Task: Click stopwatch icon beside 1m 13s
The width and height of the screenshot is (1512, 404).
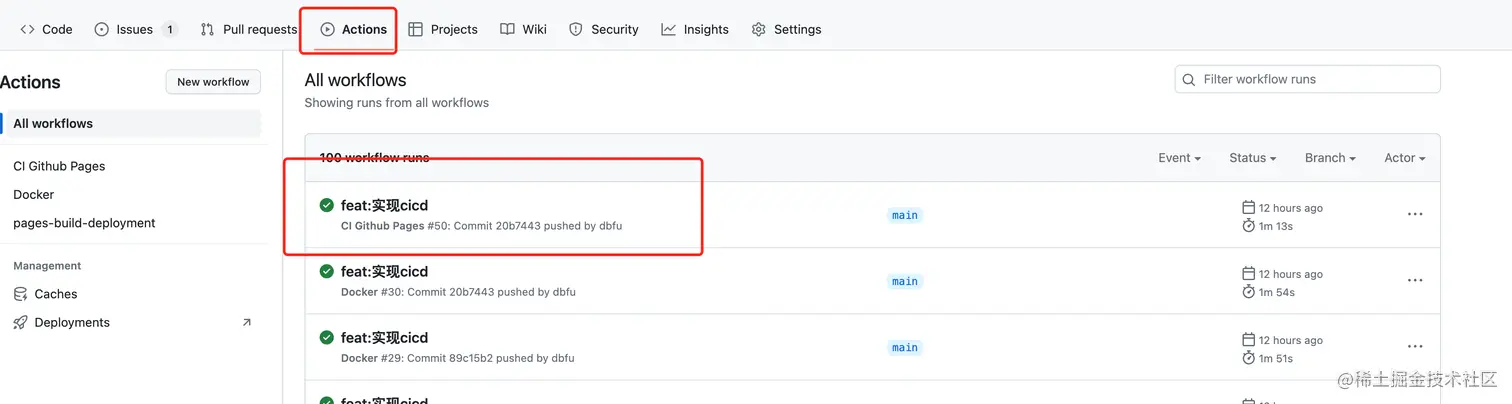Action: [1248, 226]
